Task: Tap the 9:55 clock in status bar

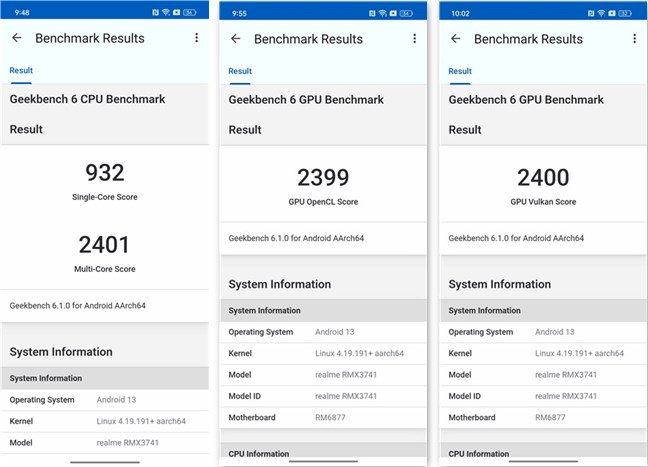Action: [x=239, y=13]
